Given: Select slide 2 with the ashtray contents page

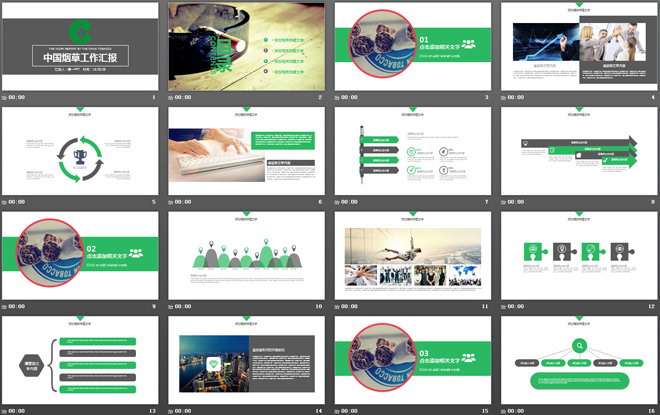Looking at the screenshot, I should point(245,45).
